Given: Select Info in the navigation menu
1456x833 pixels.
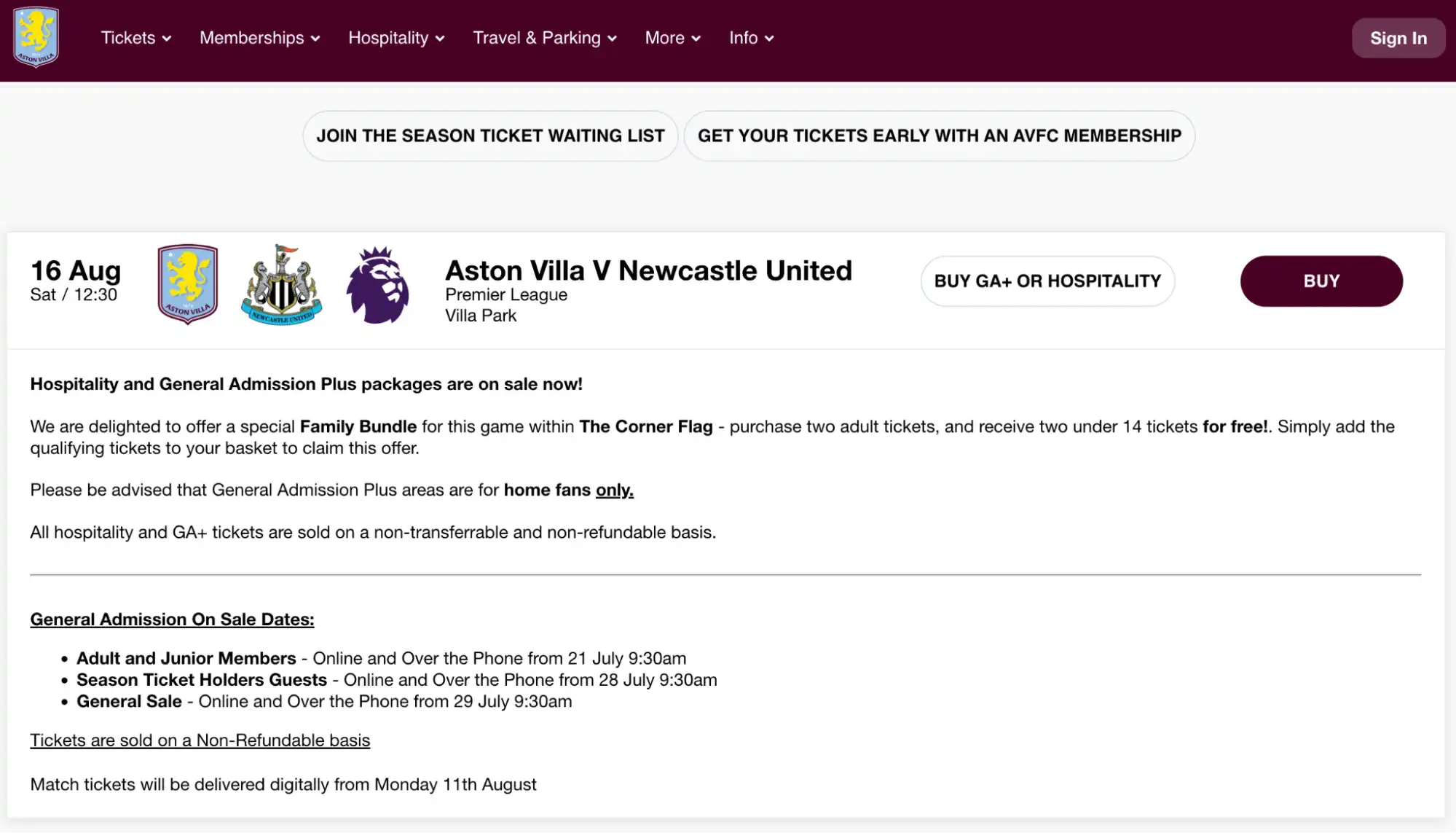Looking at the screenshot, I should click(x=742, y=38).
